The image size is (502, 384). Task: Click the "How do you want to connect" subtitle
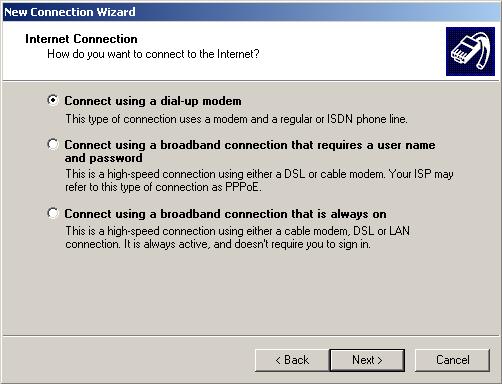153,54
